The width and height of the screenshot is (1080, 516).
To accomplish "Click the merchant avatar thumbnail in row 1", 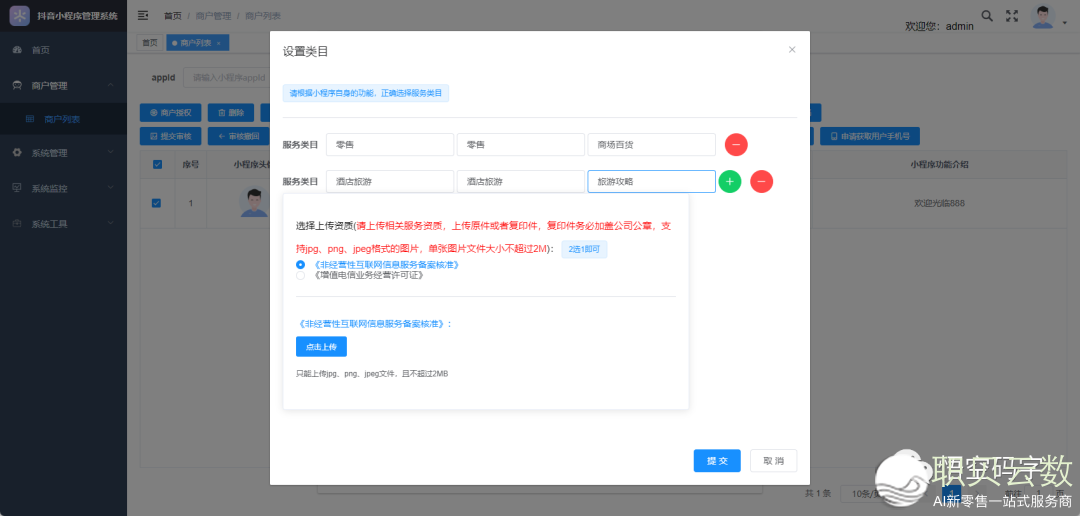I will click(253, 203).
